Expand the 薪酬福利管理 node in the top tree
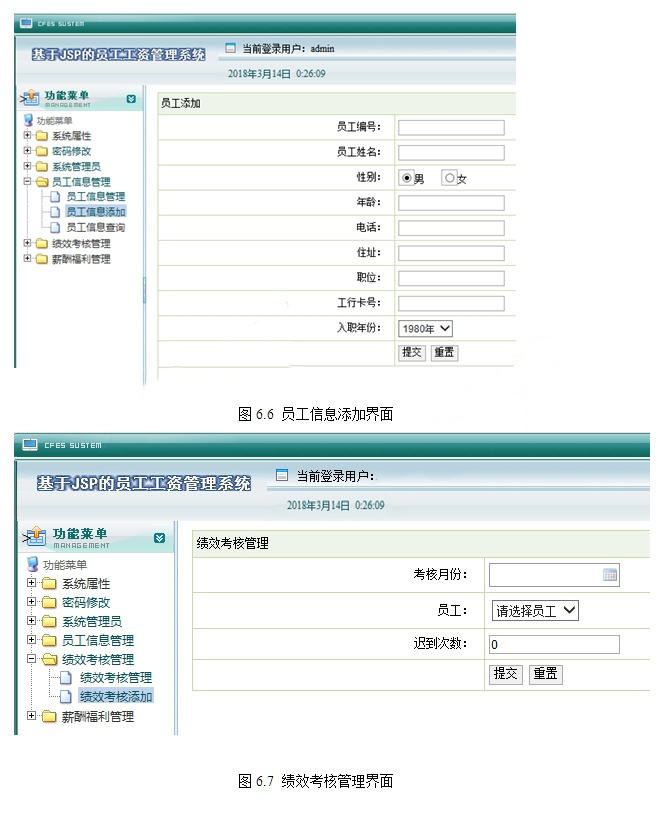The height and width of the screenshot is (823, 664). point(27,258)
